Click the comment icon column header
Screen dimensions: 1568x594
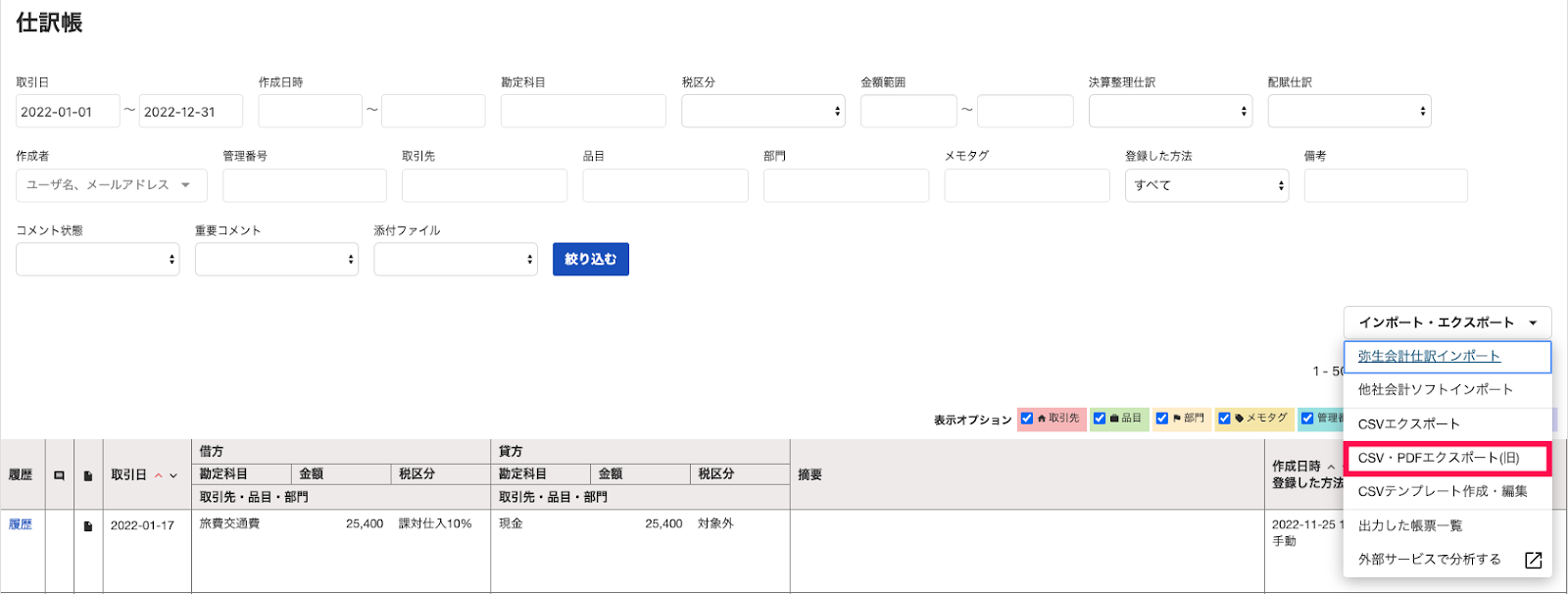[59, 475]
